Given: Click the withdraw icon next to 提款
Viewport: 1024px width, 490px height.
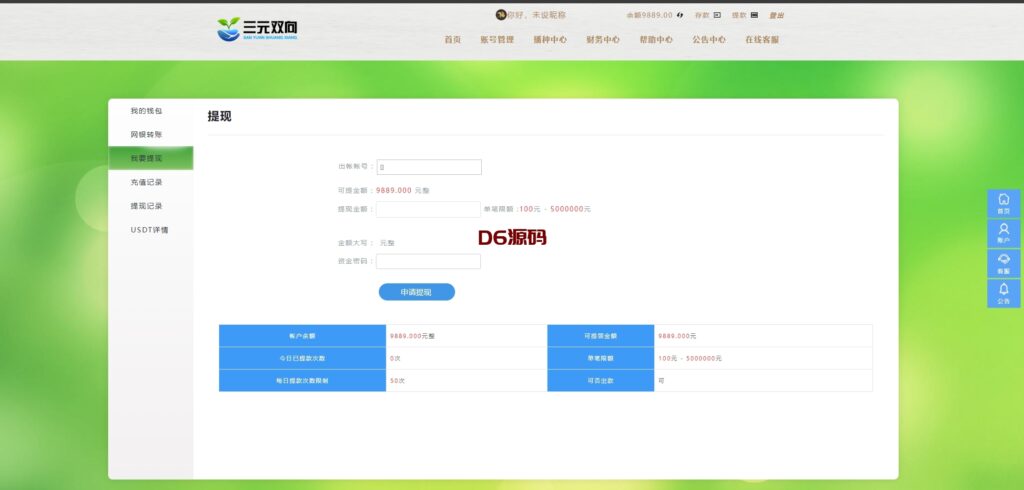Looking at the screenshot, I should click(x=754, y=15).
